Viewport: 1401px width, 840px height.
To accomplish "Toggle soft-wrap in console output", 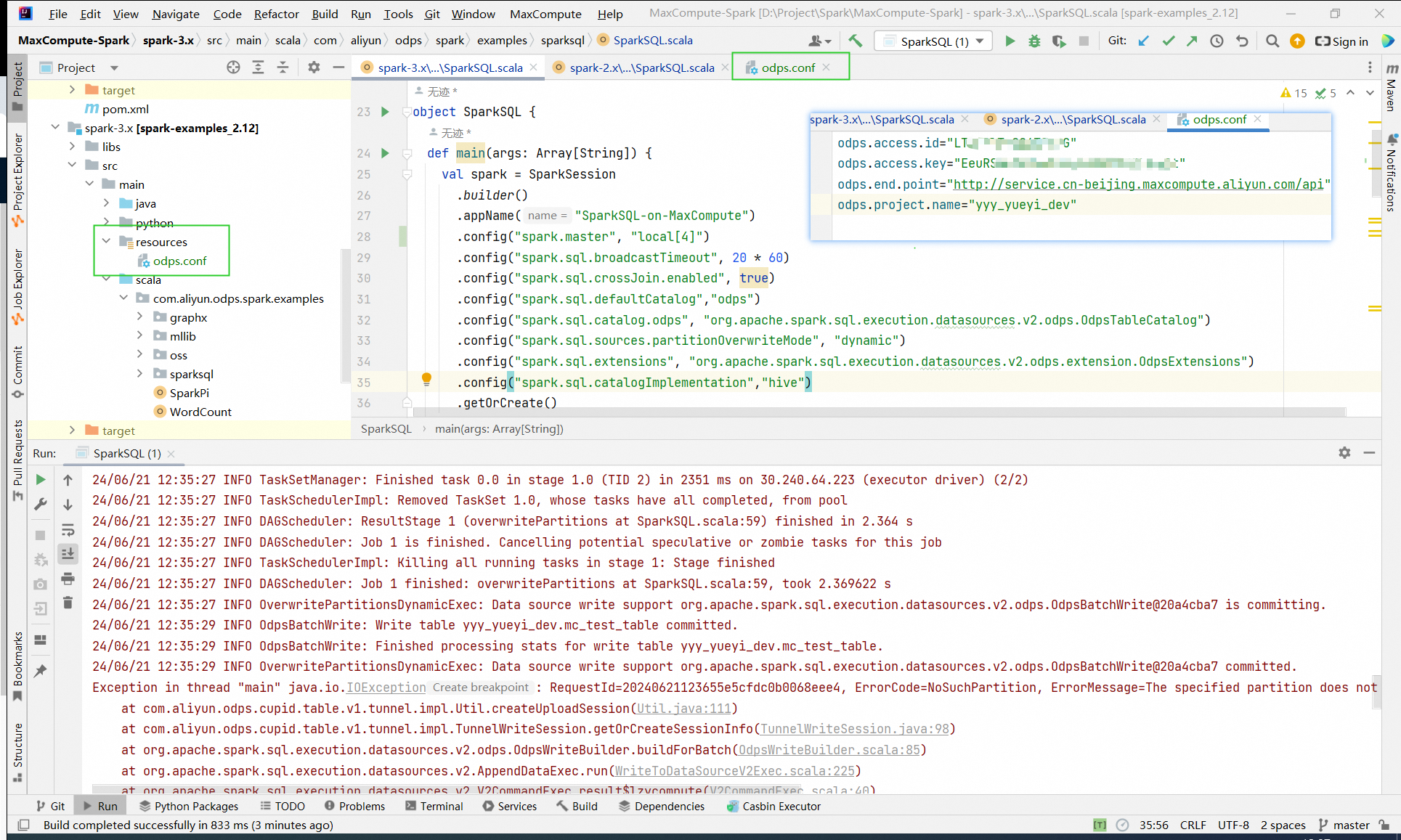I will (68, 529).
